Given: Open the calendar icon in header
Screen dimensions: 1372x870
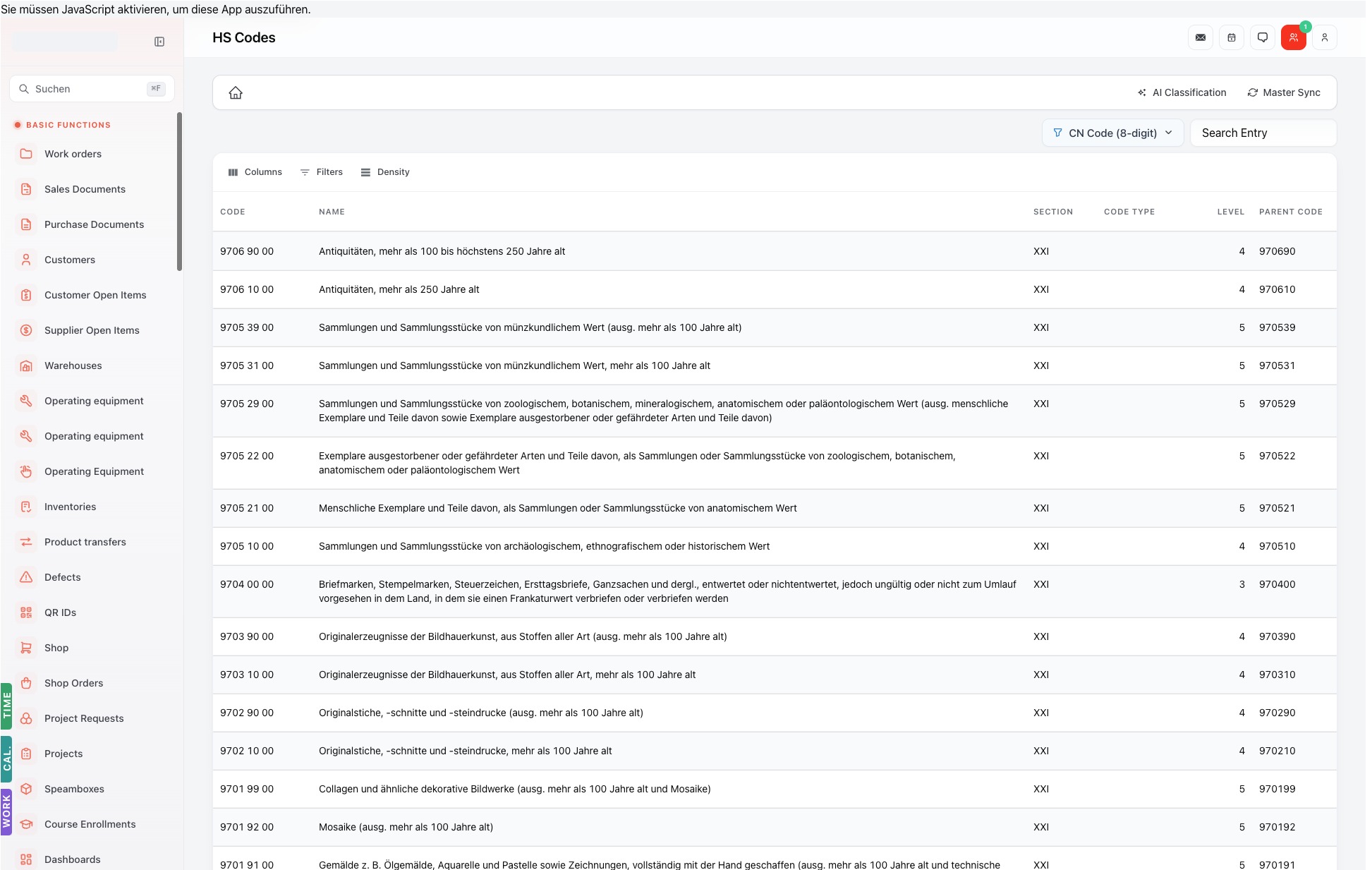Looking at the screenshot, I should tap(1232, 37).
